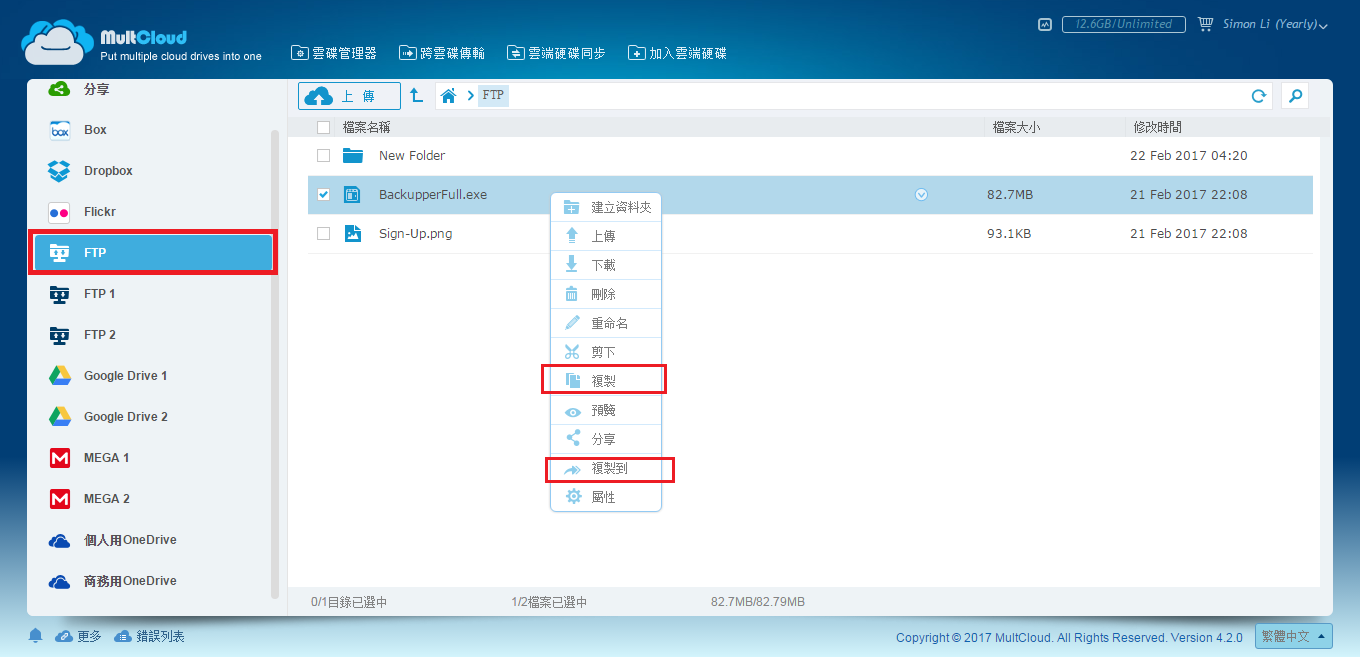Click the home icon in breadcrumb
The width and height of the screenshot is (1360, 657).
tap(449, 96)
